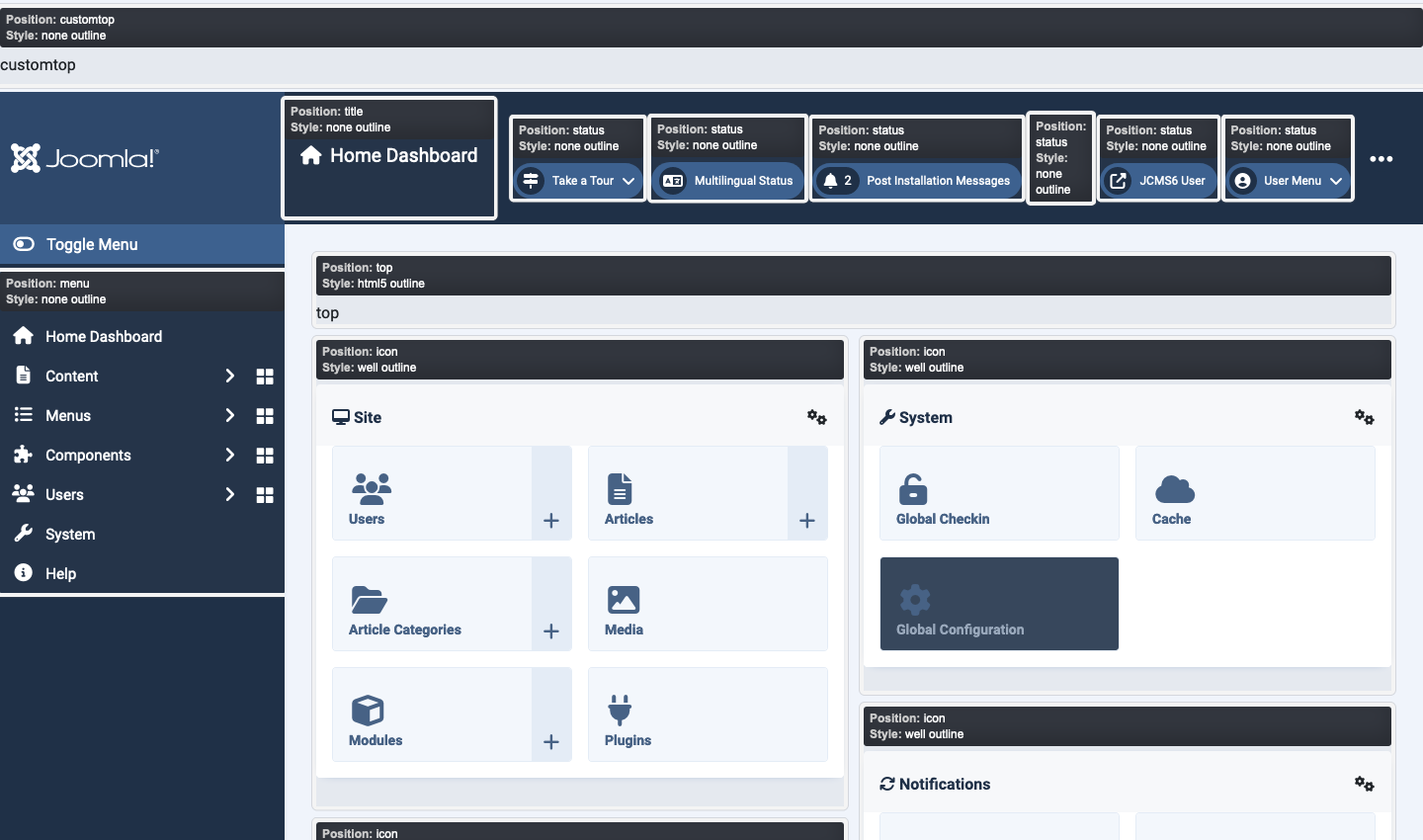Viewport: 1423px width, 840px height.
Task: Expand the Content submenu chevron
Action: [x=230, y=376]
